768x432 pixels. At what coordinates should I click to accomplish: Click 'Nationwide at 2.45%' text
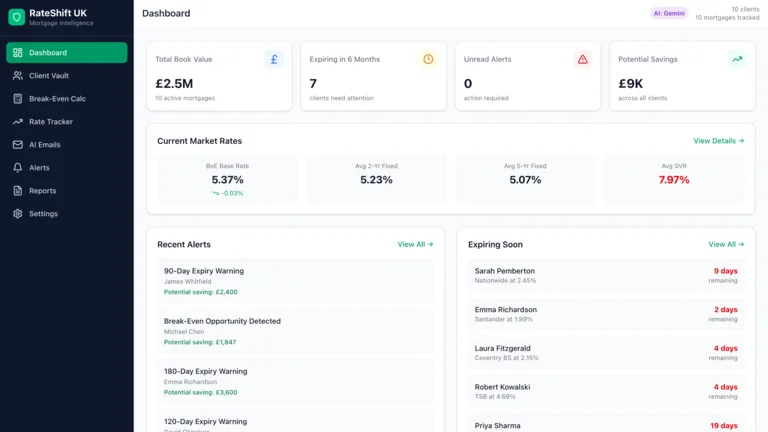tap(505, 281)
